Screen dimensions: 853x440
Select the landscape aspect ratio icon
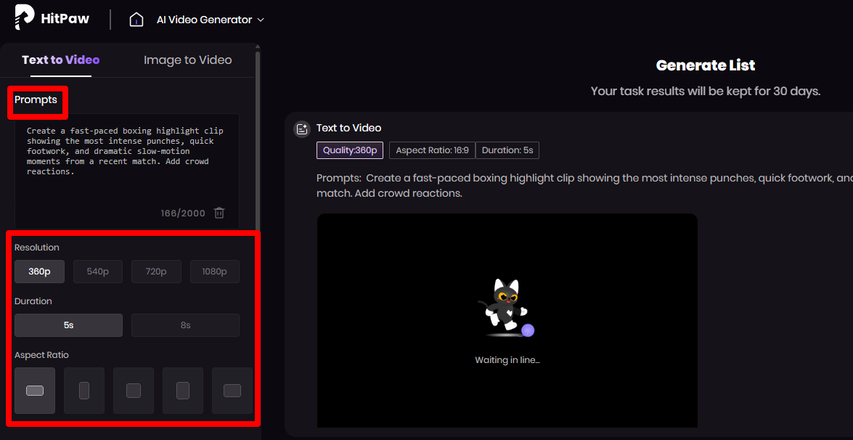pyautogui.click(x=35, y=390)
